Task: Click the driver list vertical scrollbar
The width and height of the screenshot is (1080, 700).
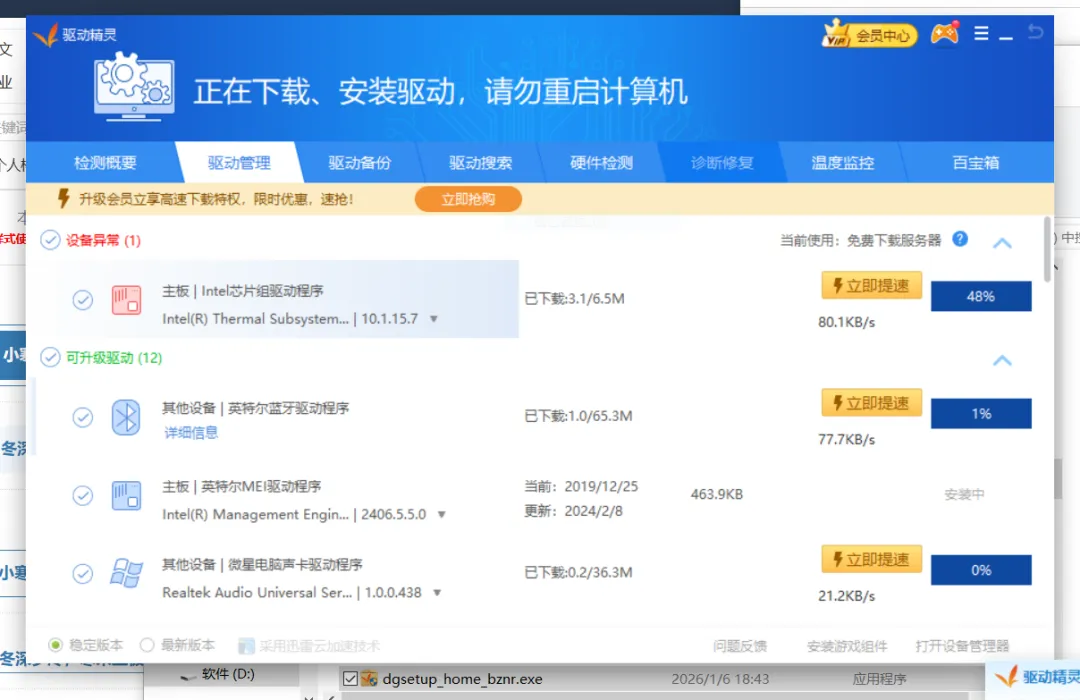Action: pyautogui.click(x=1048, y=249)
